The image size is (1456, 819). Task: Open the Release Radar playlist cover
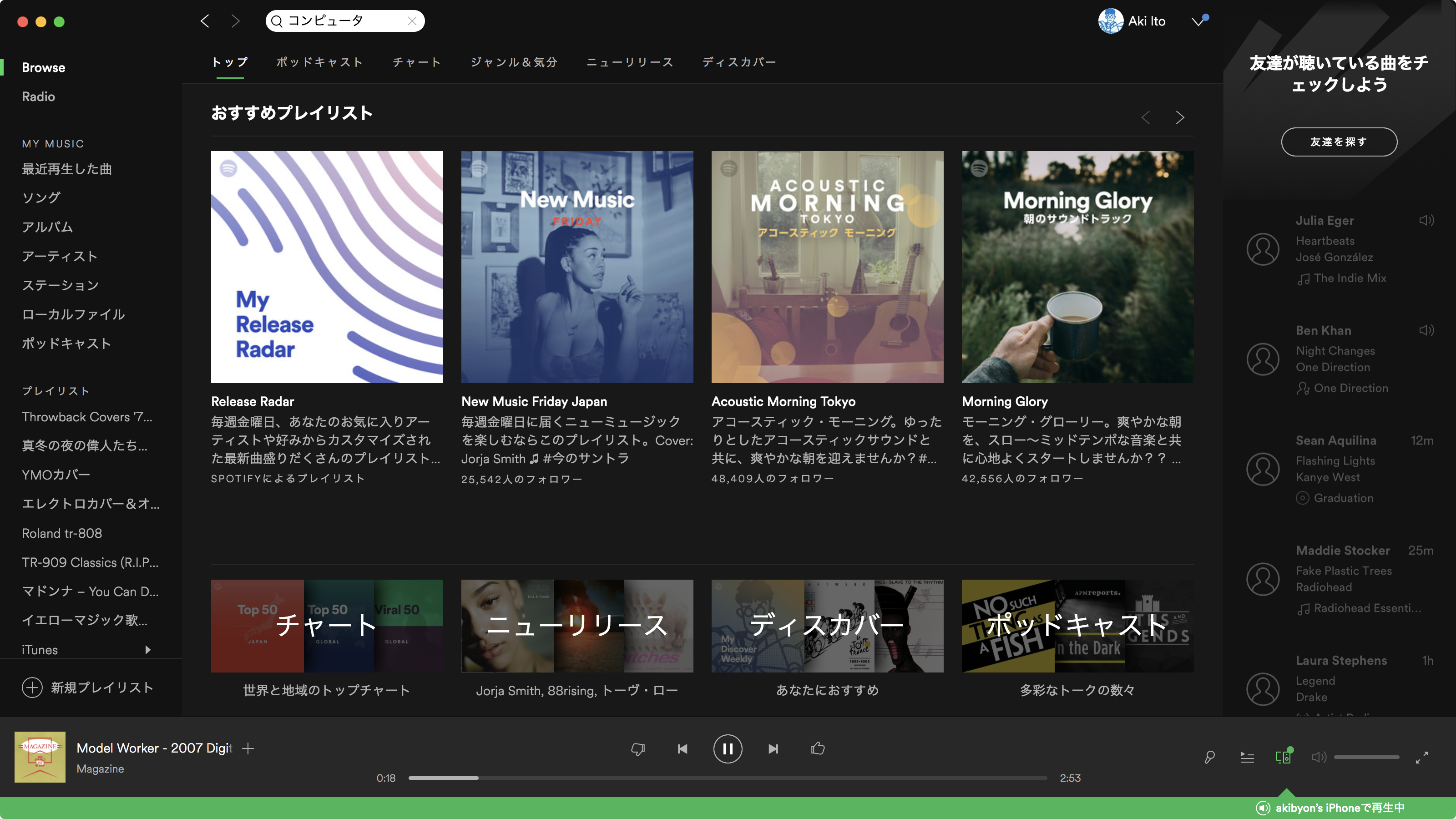(x=327, y=267)
